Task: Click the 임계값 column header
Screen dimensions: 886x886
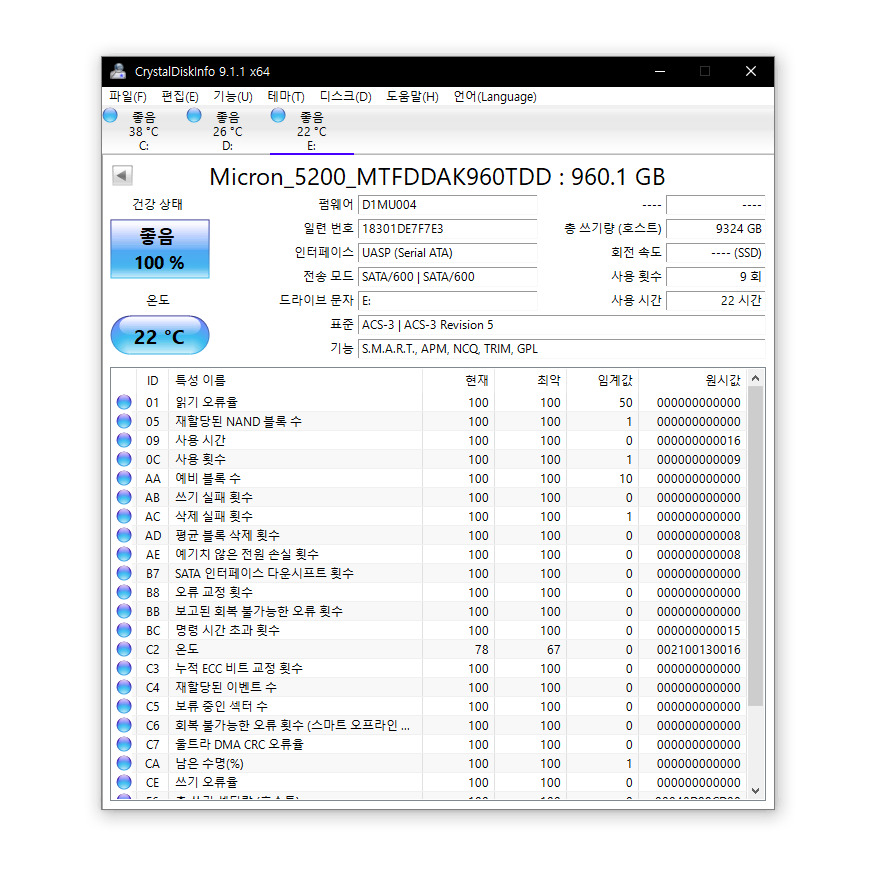Action: coord(602,380)
